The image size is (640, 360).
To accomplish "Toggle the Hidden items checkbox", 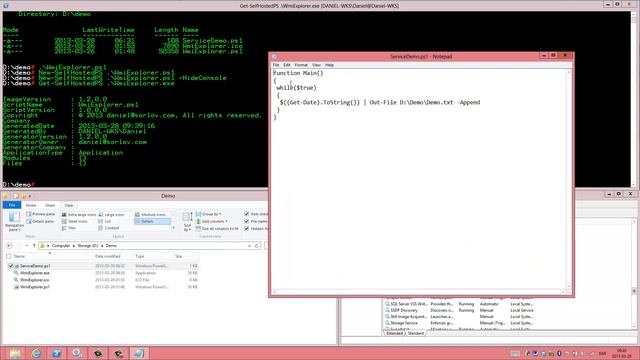I will click(x=247, y=229).
